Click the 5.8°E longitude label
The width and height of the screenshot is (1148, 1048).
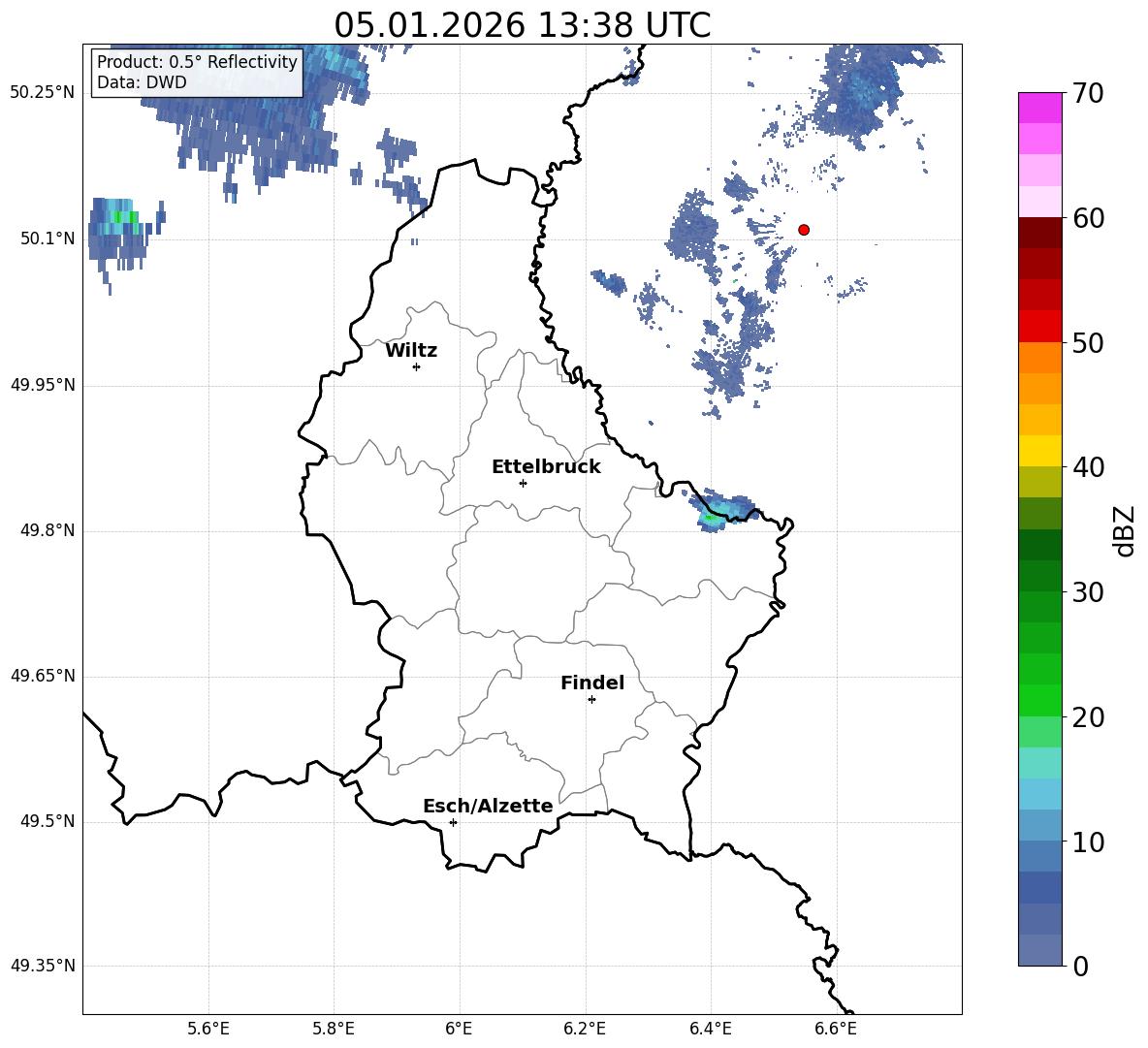coord(334,1029)
